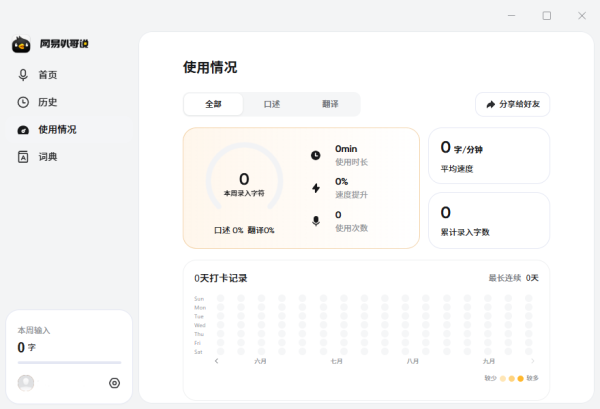Click the 翻译0% label
The width and height of the screenshot is (600, 409).
click(x=261, y=230)
